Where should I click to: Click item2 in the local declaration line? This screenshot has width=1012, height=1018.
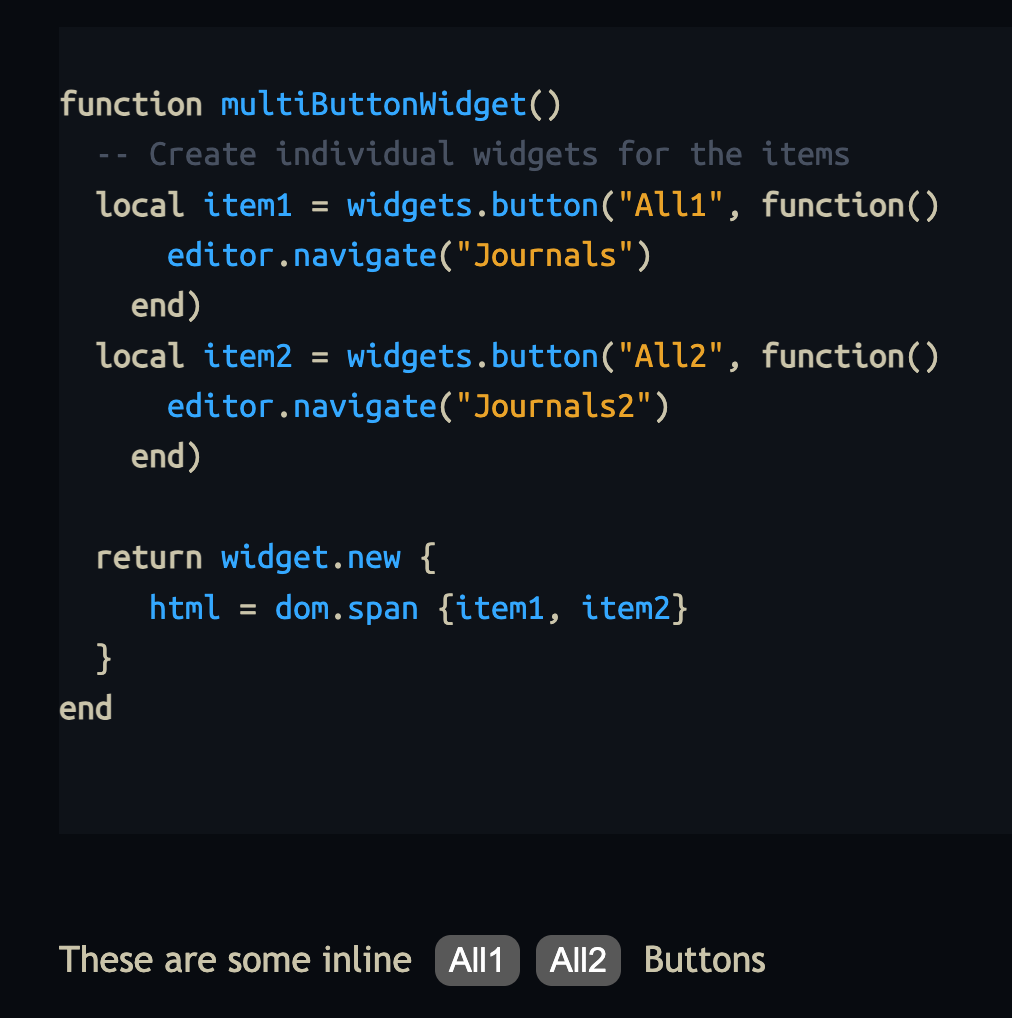[x=247, y=356]
